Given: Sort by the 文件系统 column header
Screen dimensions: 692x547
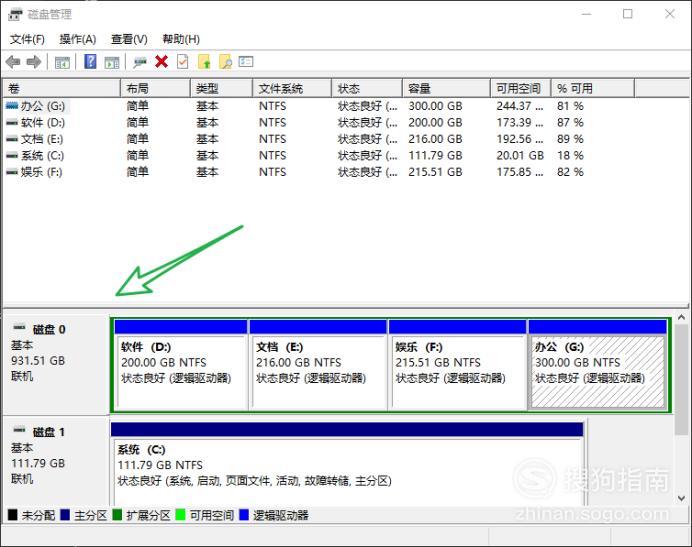Looking at the screenshot, I should tap(292, 88).
